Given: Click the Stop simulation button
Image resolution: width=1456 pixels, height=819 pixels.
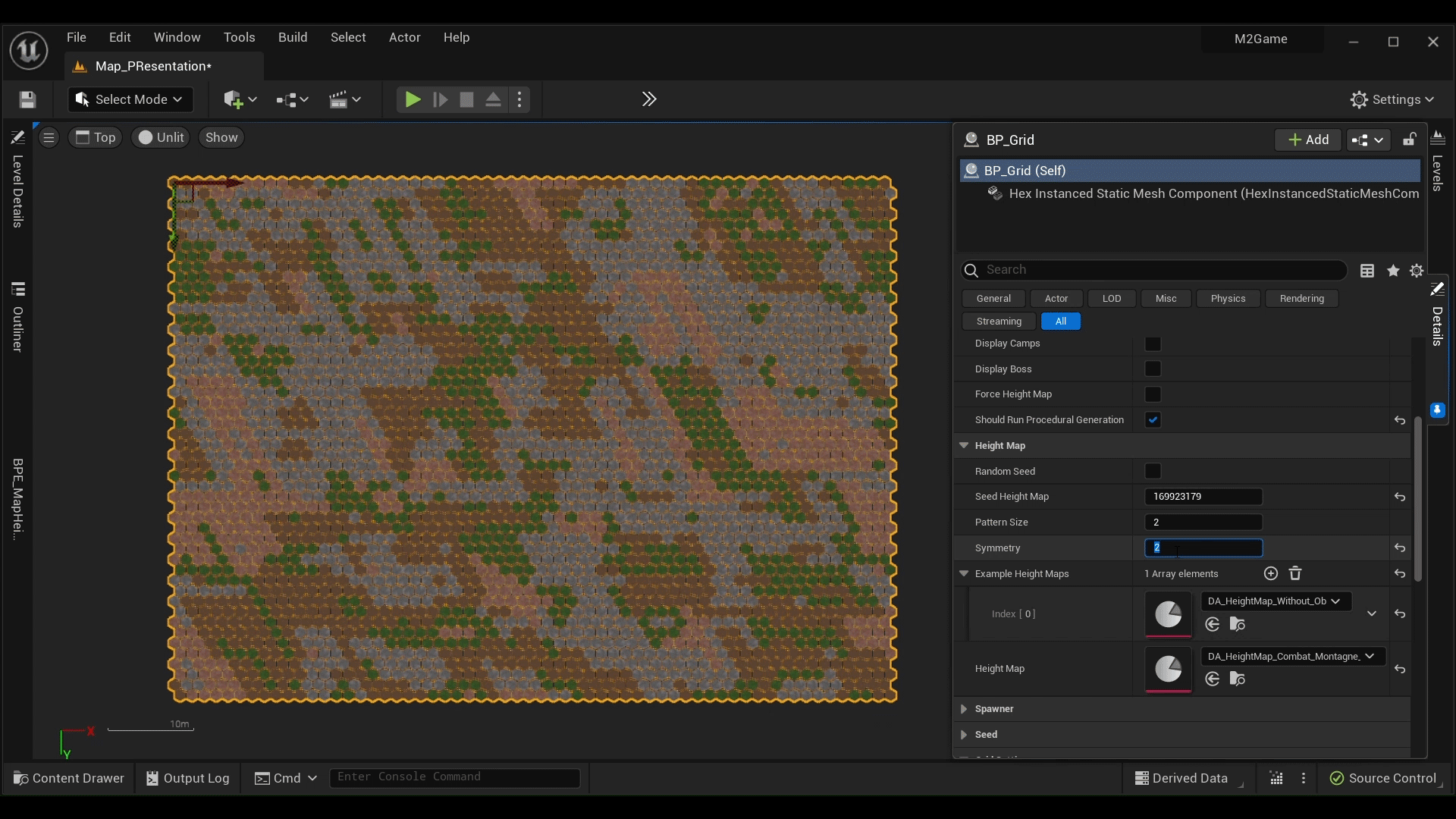Looking at the screenshot, I should [x=467, y=99].
